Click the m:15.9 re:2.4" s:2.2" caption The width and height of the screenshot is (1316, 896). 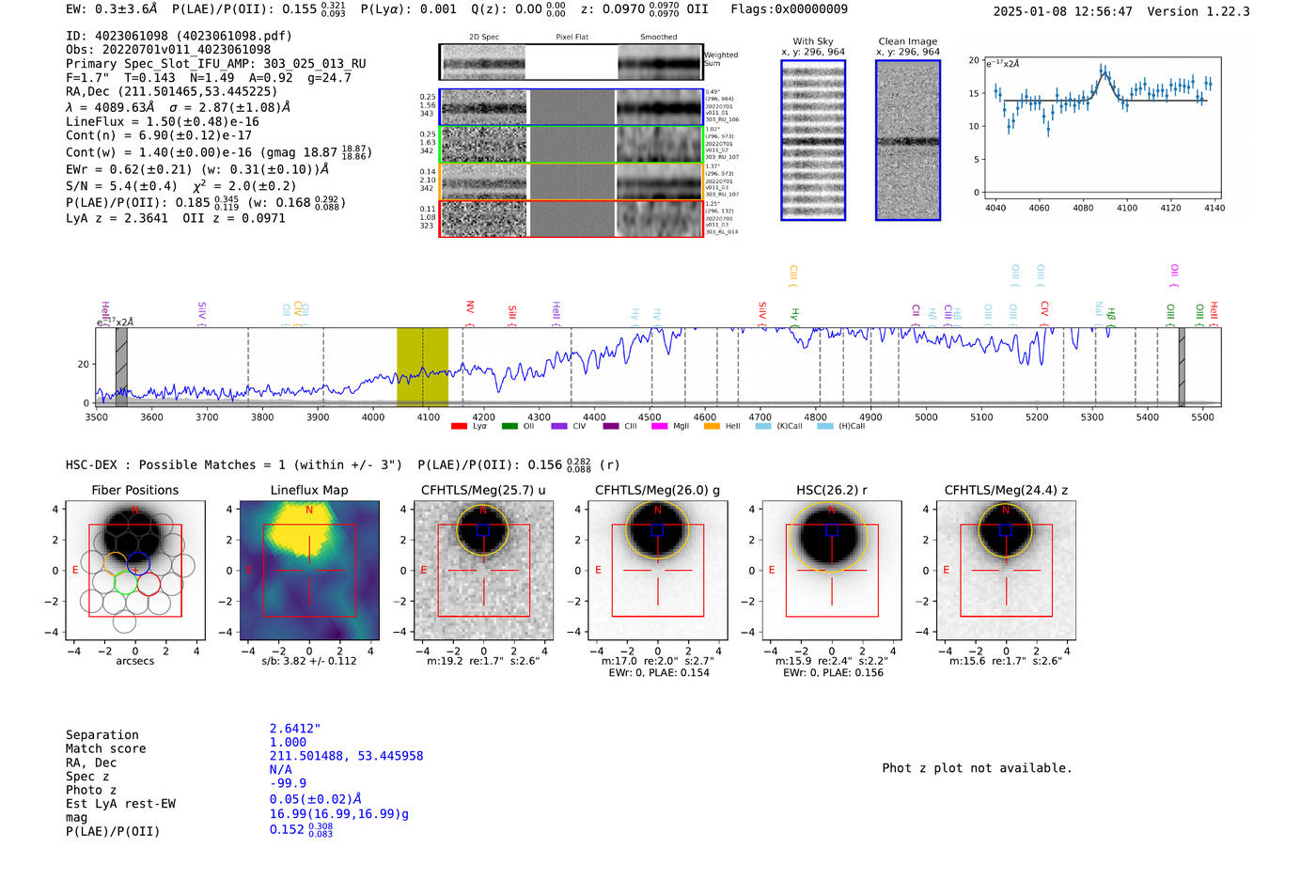pyautogui.click(x=832, y=661)
